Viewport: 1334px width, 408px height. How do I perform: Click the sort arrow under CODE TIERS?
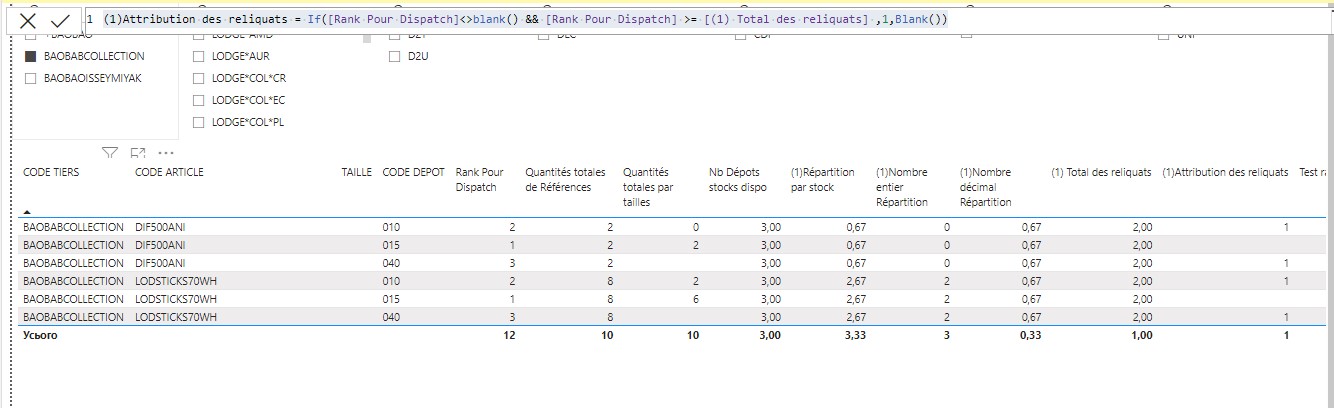[27, 212]
